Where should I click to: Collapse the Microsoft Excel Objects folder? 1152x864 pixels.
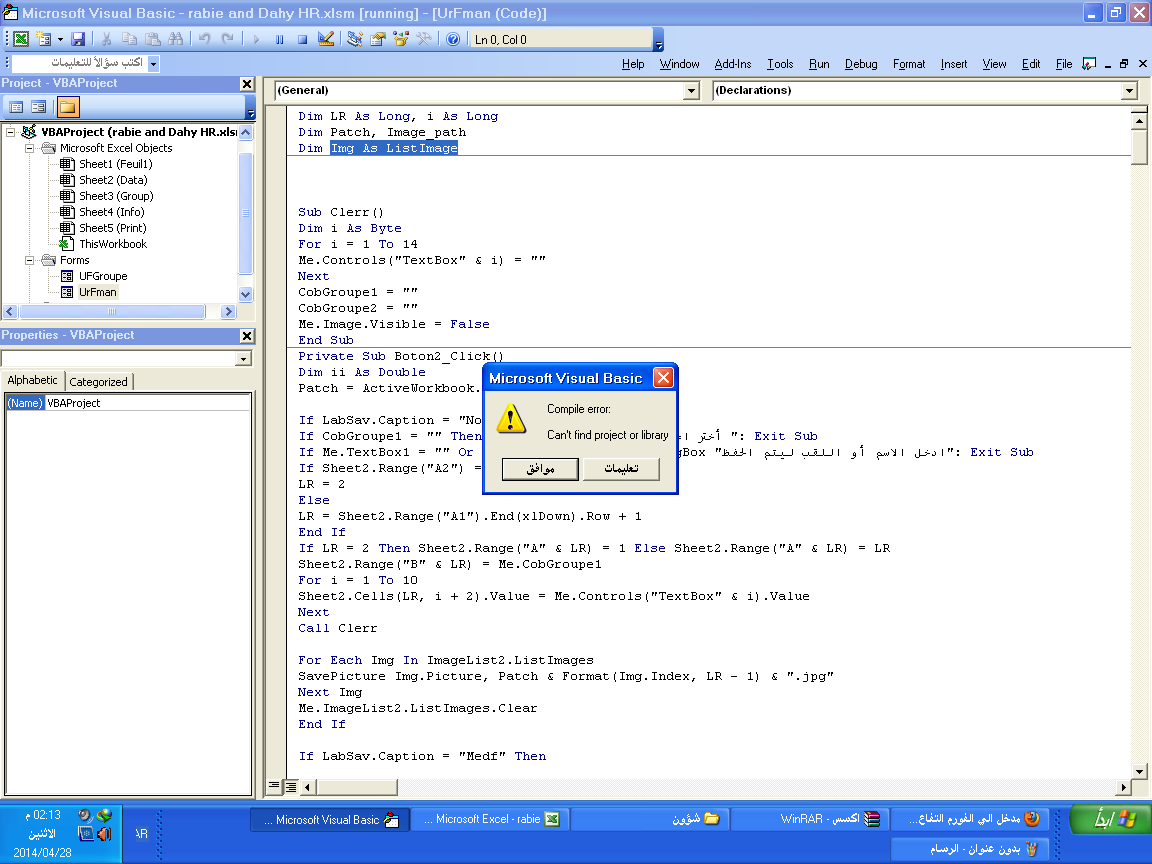coord(29,148)
